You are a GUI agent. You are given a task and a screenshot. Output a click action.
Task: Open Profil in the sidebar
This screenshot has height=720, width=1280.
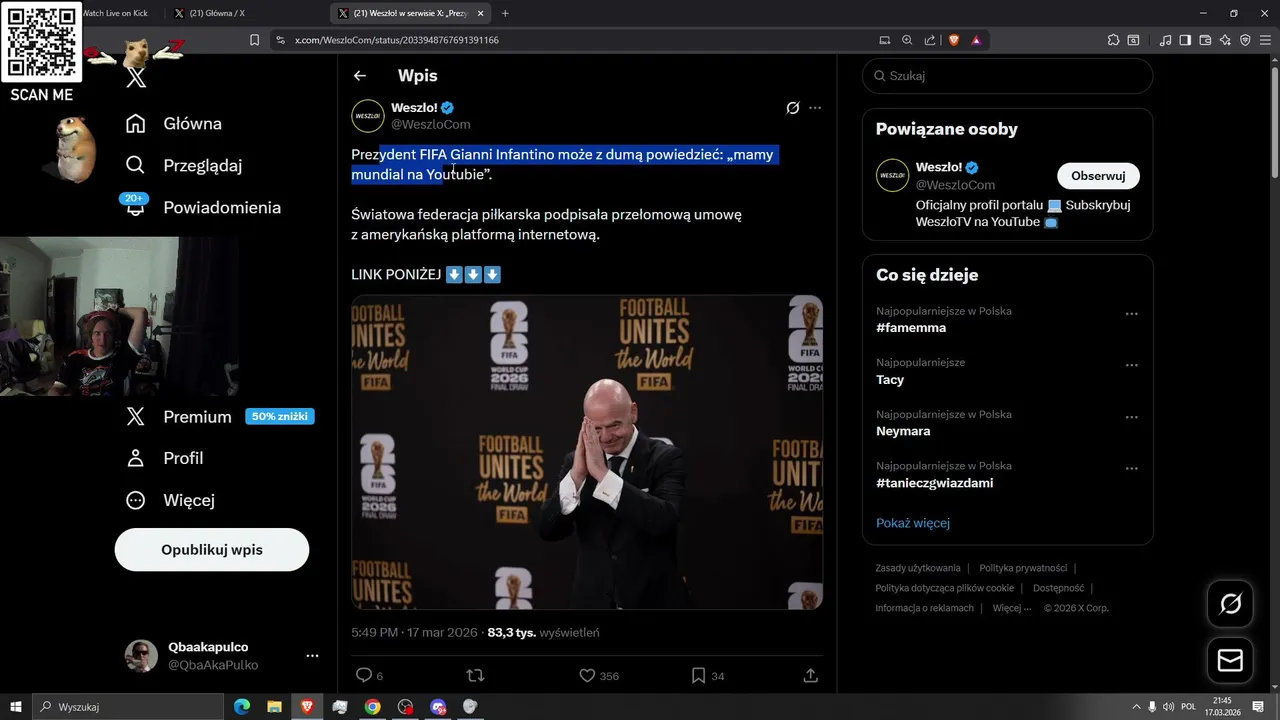[x=164, y=458]
